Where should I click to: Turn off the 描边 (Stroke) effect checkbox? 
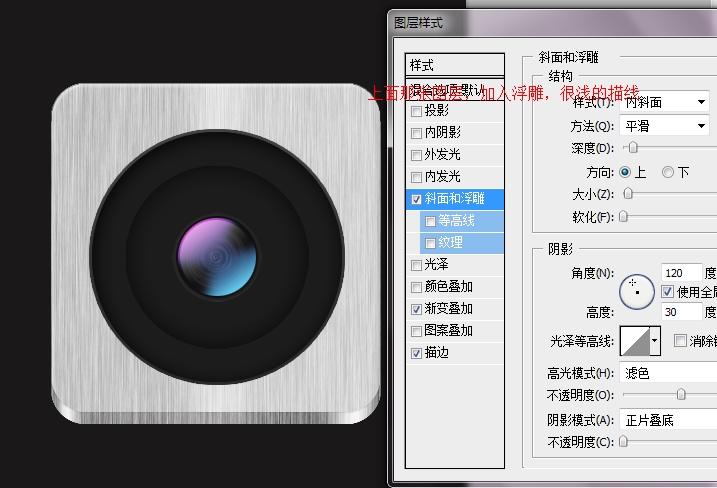(416, 353)
